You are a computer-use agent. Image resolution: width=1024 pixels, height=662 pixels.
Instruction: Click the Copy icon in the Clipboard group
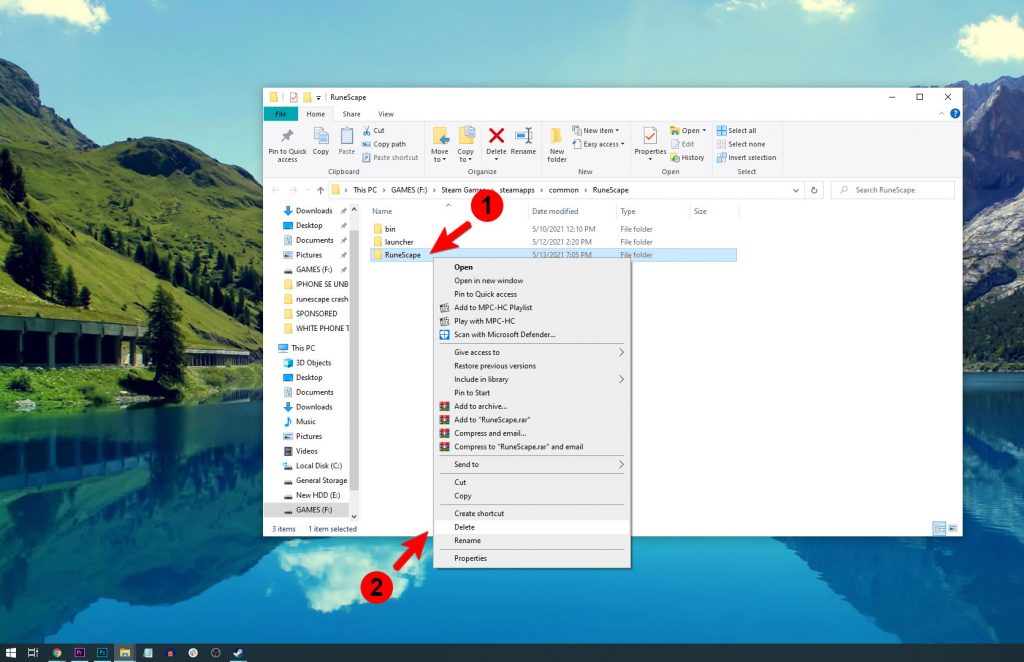[x=321, y=136]
